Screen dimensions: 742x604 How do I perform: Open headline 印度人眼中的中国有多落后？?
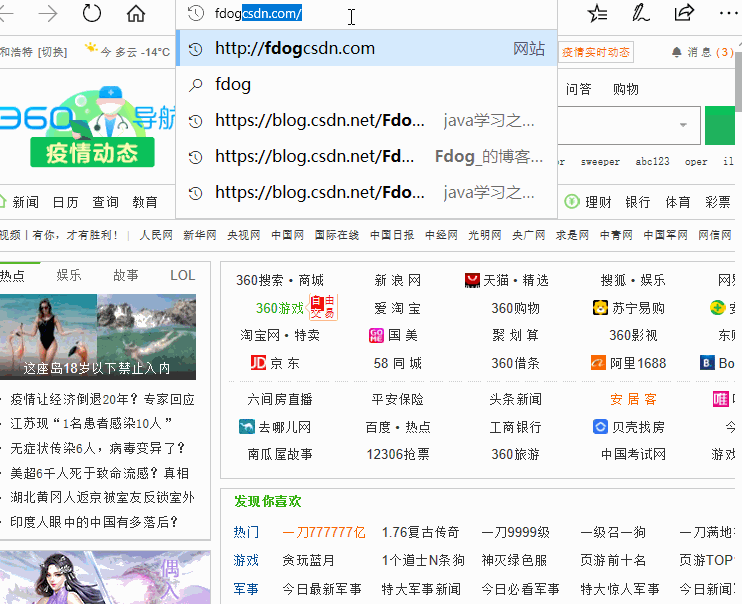(94, 522)
